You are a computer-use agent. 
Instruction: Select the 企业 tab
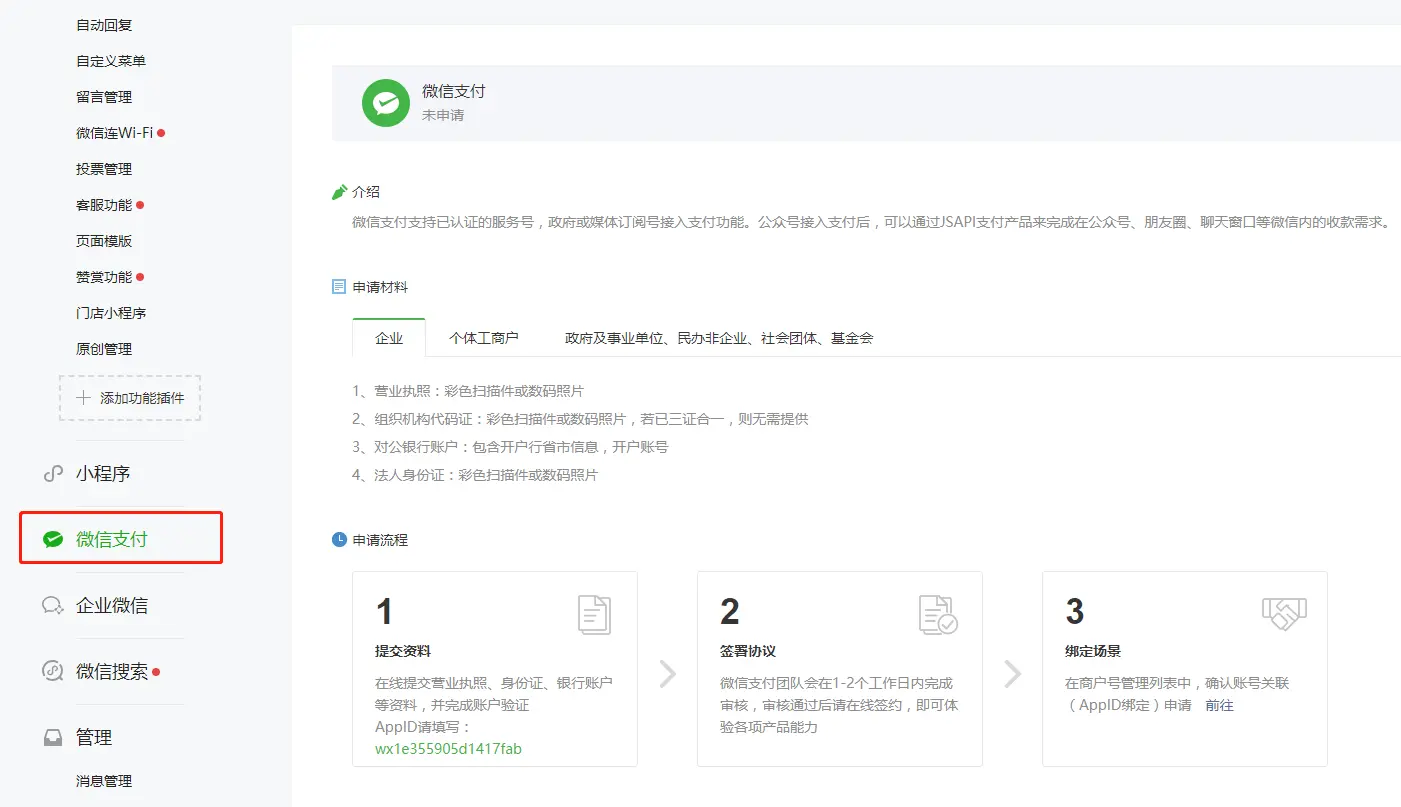click(389, 338)
